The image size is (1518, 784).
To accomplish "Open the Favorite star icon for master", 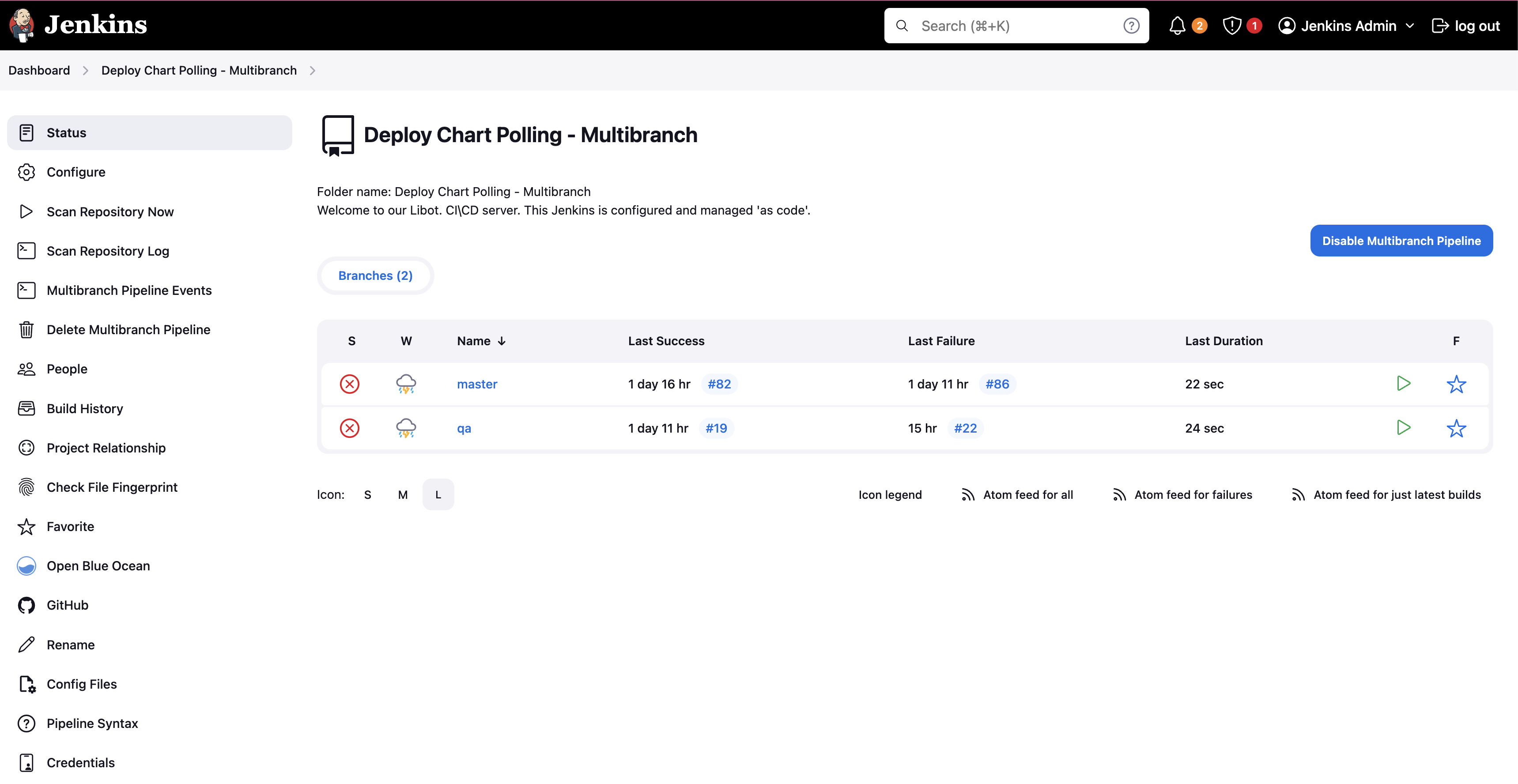I will 1456,384.
